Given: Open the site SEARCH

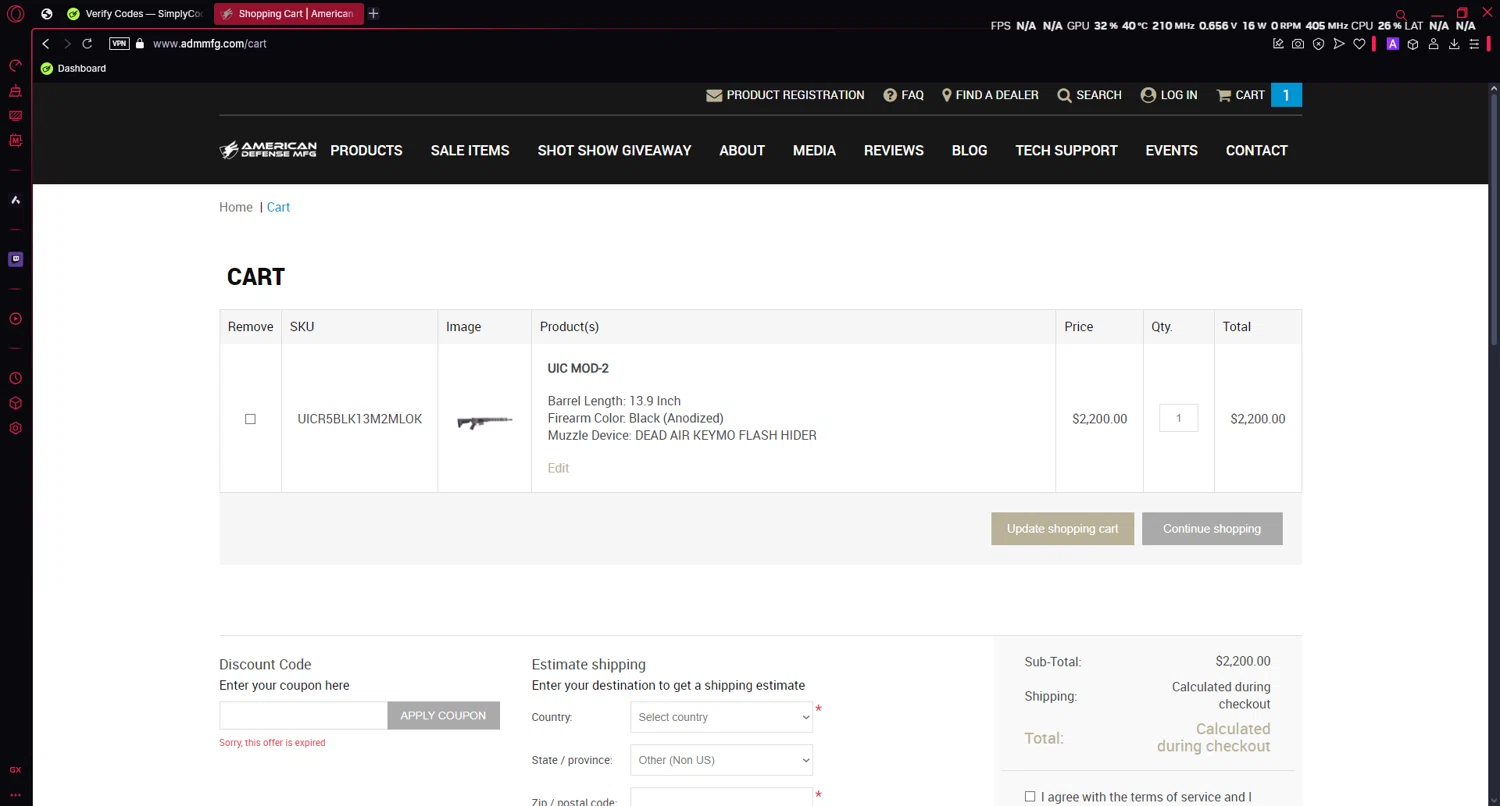Looking at the screenshot, I should pos(1089,95).
